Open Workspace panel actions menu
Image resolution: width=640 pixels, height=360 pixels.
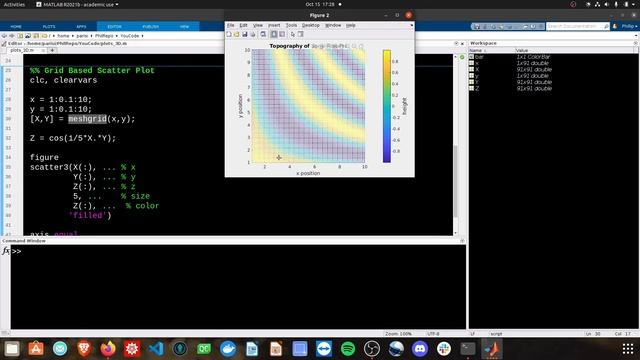pyautogui.click(x=636, y=43)
